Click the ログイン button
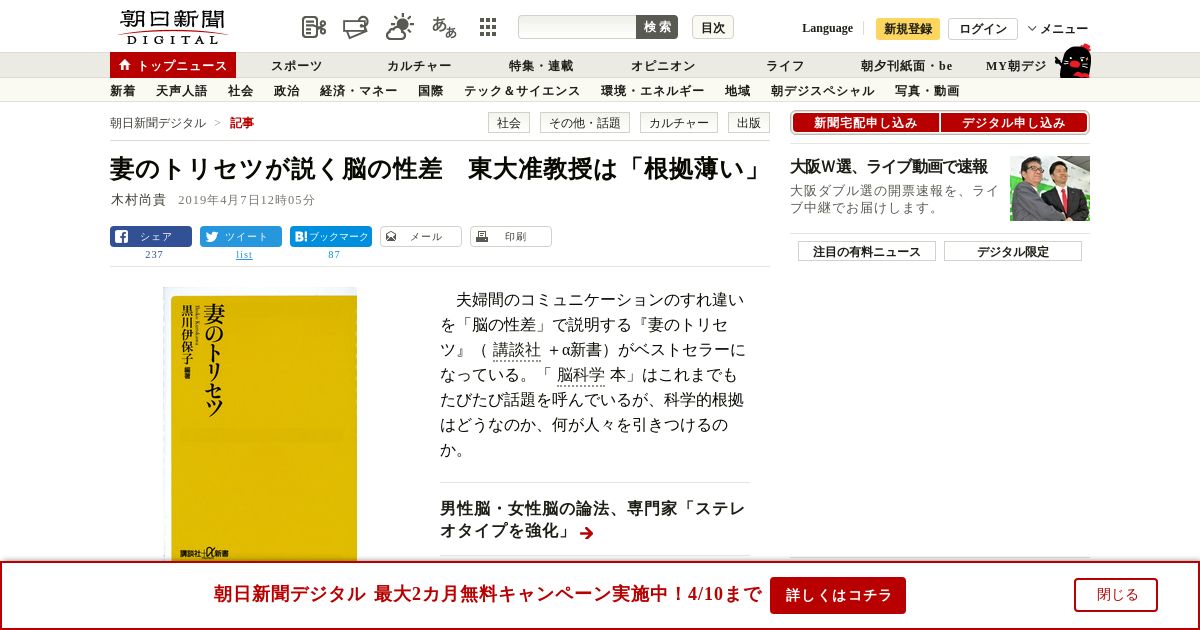Viewport: 1200px width, 630px height. click(983, 29)
